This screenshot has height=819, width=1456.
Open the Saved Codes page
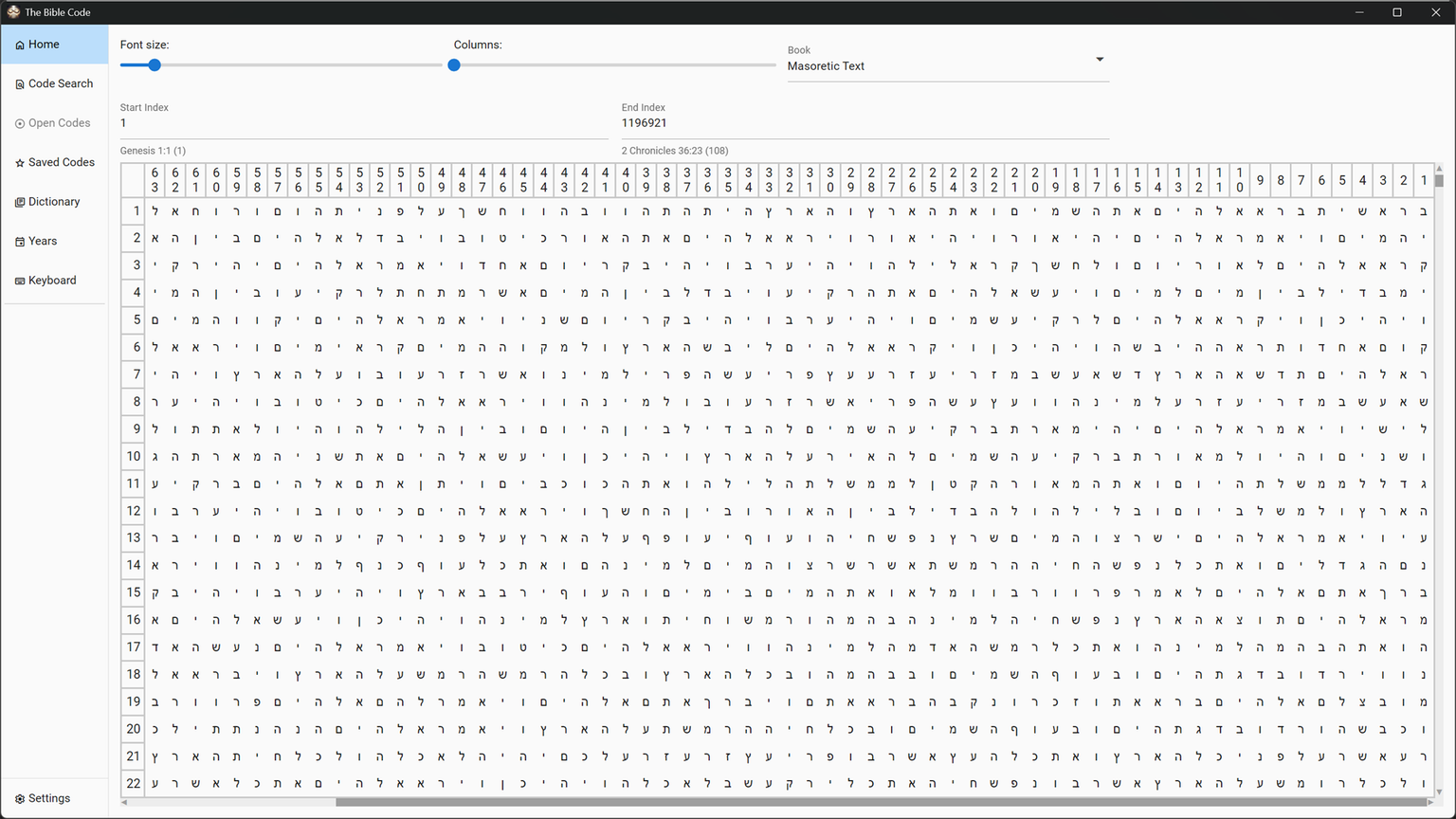pos(61,163)
